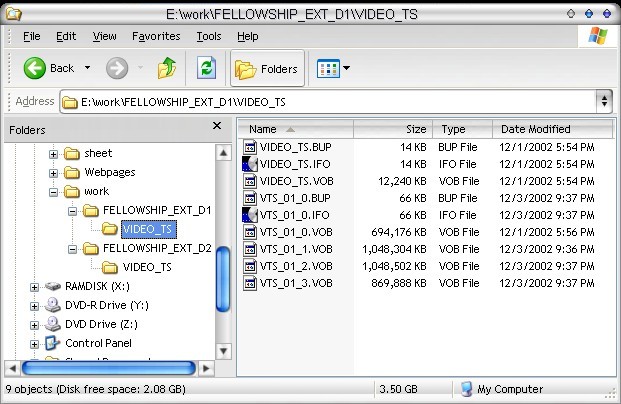Click horizontal scroll right arrow

tap(206, 368)
